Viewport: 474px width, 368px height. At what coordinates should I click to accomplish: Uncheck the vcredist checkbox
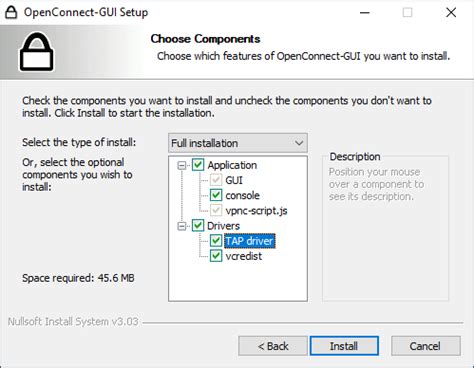(216, 256)
